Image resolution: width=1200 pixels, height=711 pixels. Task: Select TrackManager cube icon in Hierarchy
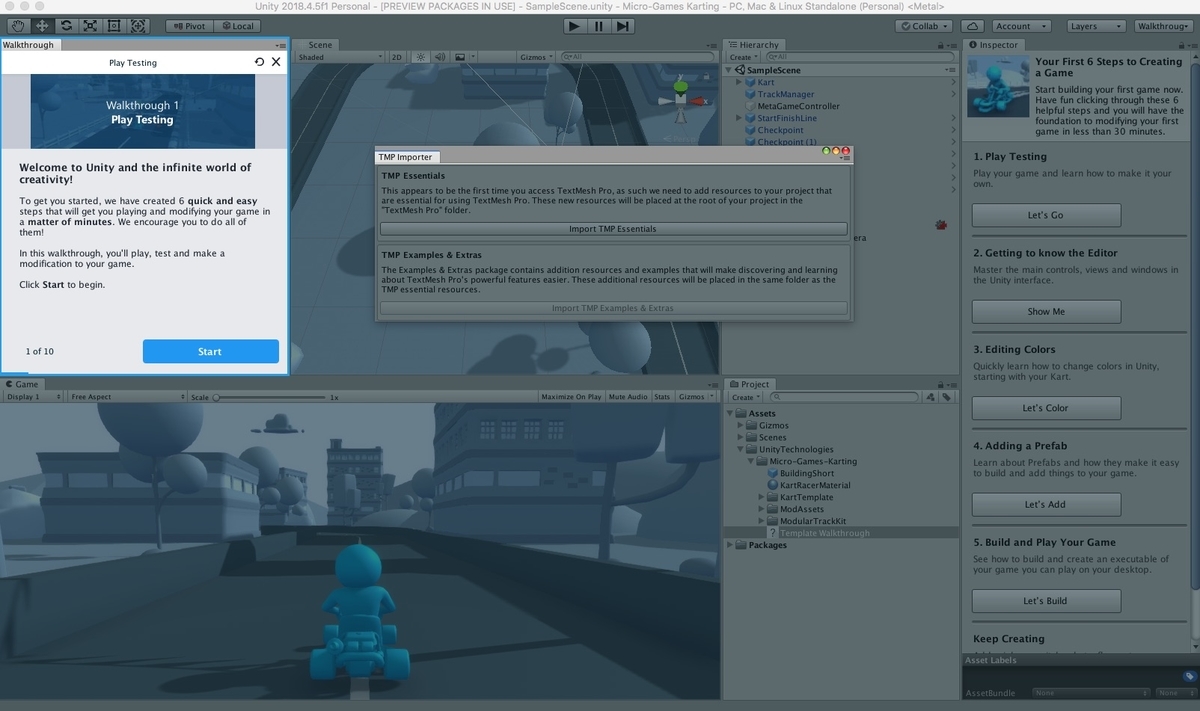[x=751, y=94]
